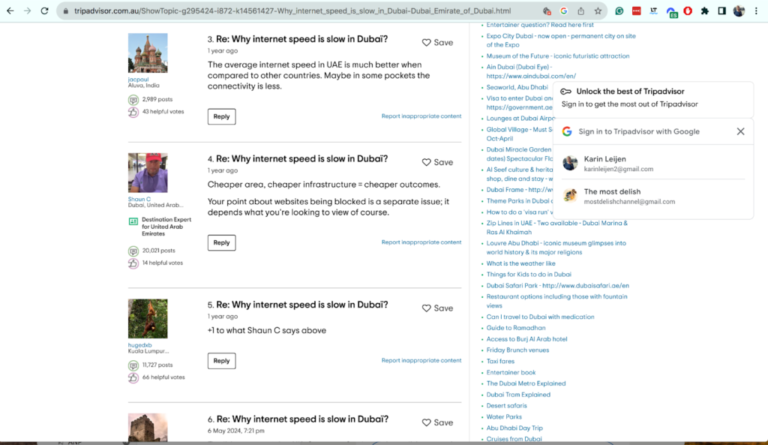
Task: Open Dubai Tram Explained link
Action: click(518, 395)
